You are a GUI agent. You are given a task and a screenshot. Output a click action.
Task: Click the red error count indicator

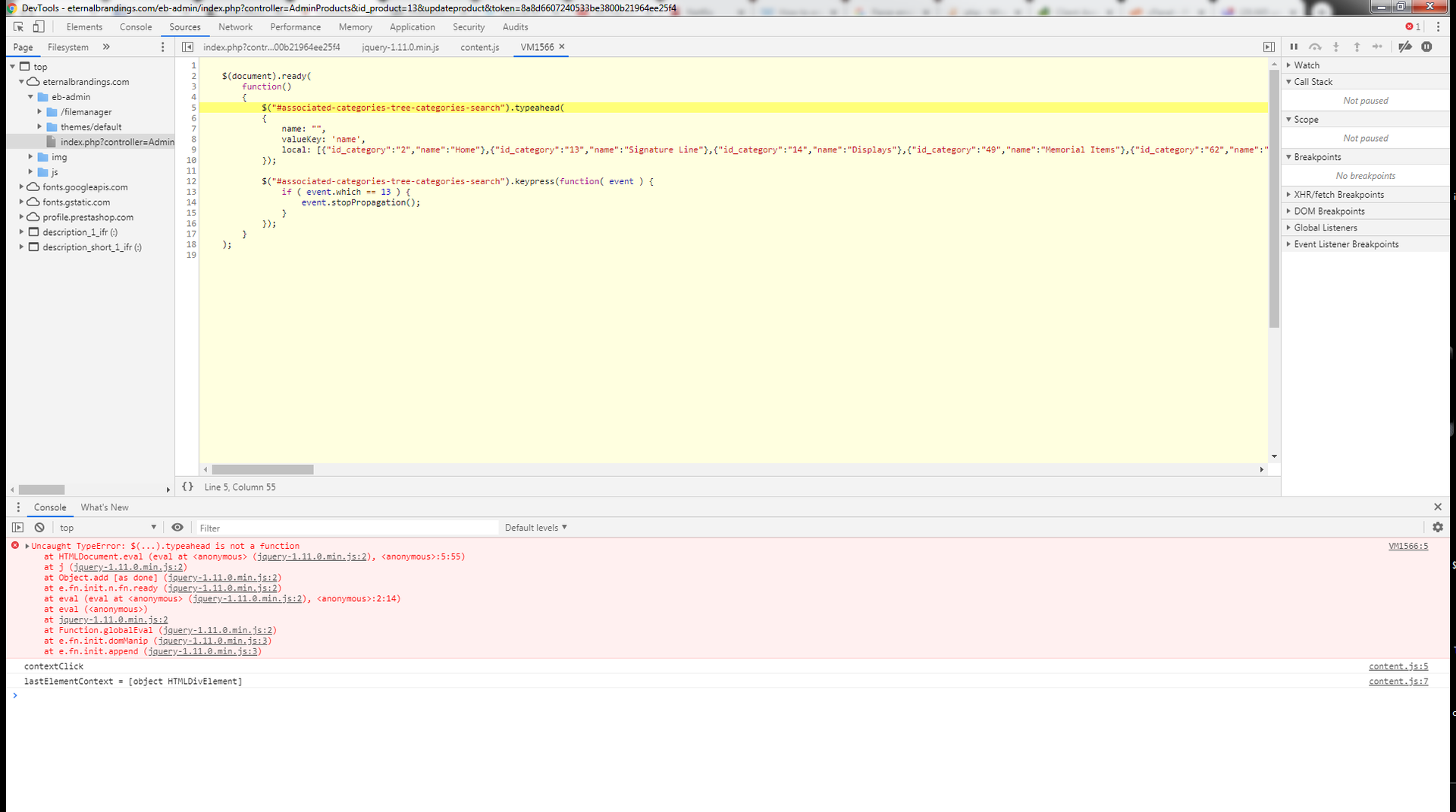[x=1413, y=27]
